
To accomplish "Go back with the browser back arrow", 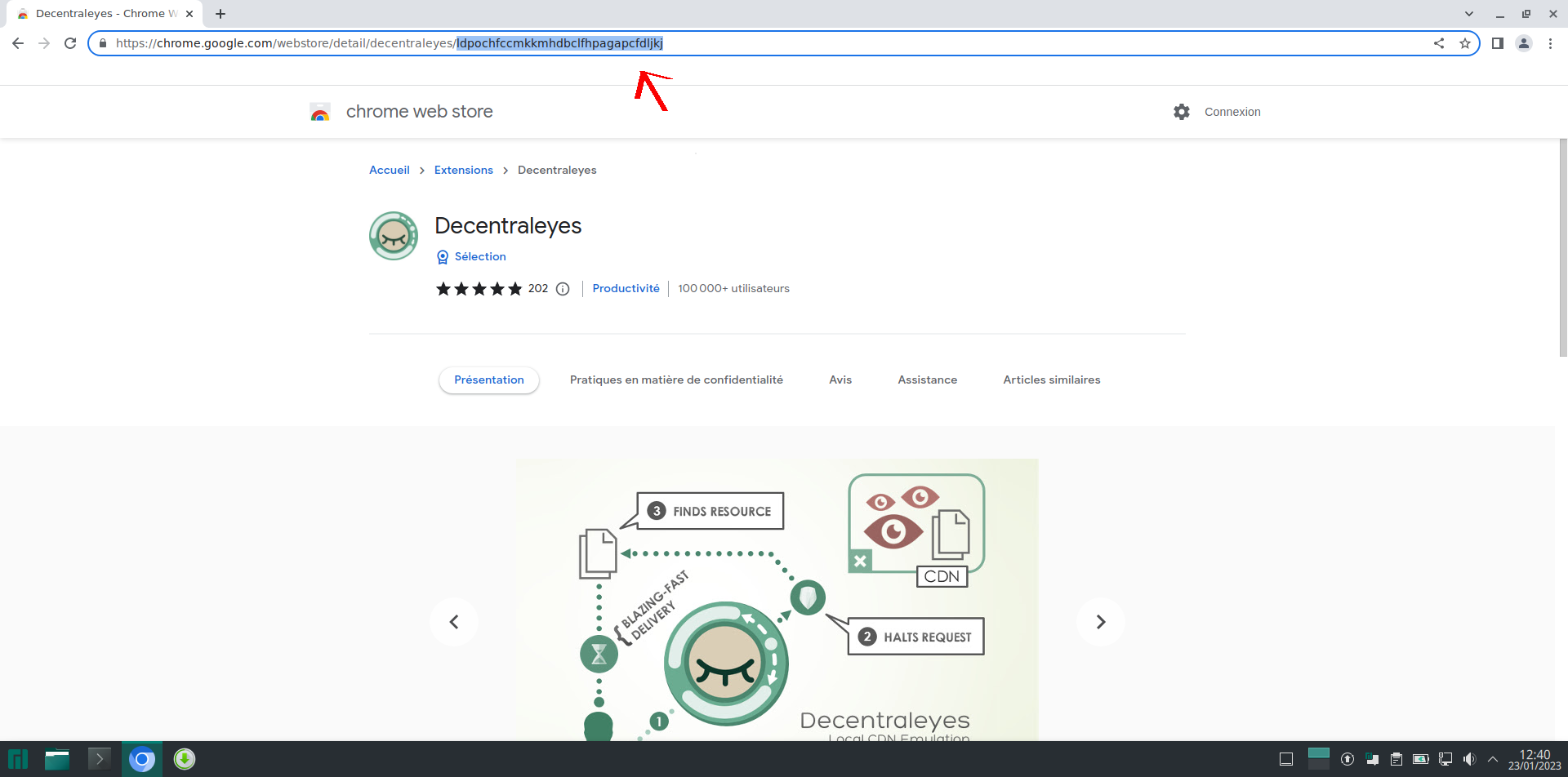I will 18,43.
